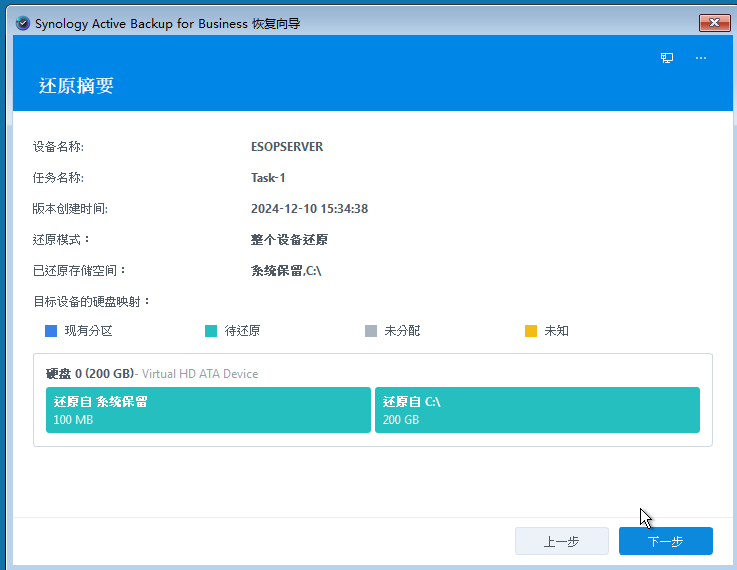Click the device name value ESOPSERVER
The height and width of the screenshot is (570, 737).
(x=287, y=147)
